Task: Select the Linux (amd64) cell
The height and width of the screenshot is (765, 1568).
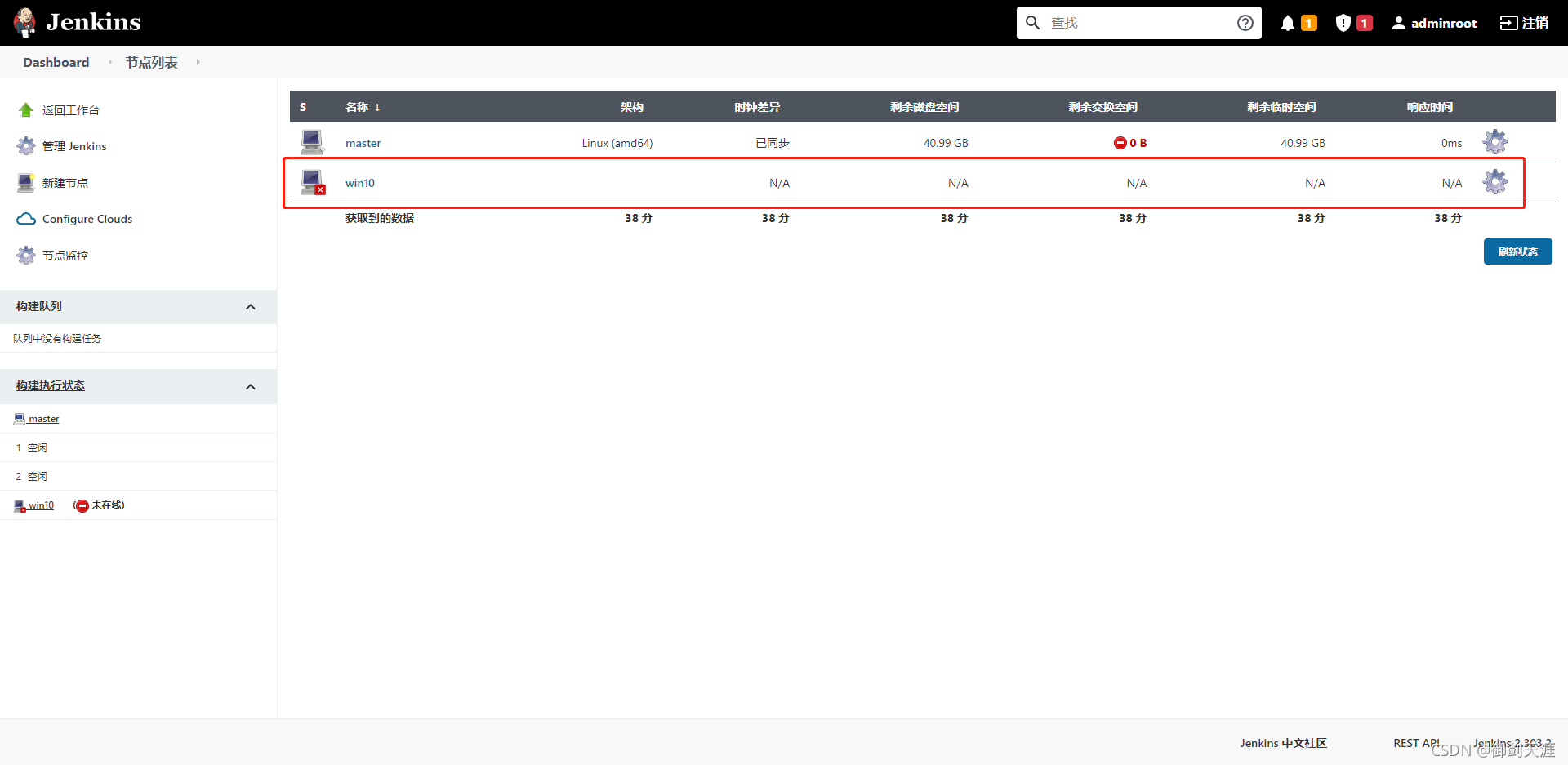Action: [x=617, y=143]
